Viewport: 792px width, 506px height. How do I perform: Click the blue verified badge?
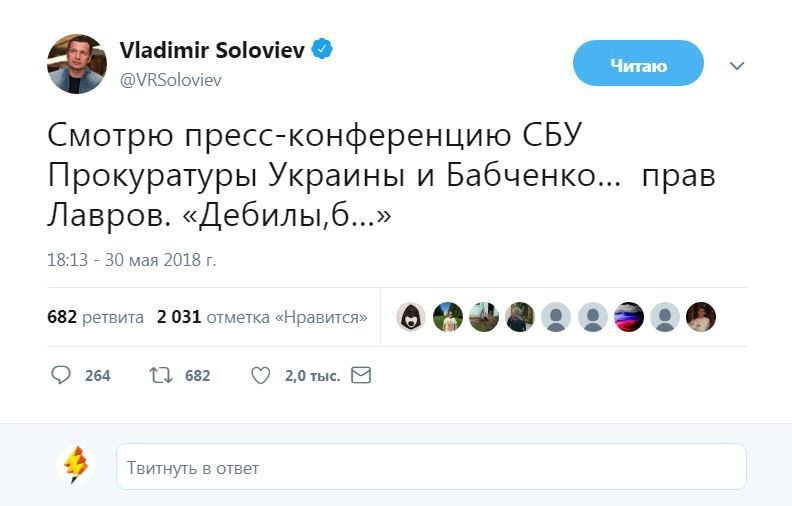coord(322,50)
